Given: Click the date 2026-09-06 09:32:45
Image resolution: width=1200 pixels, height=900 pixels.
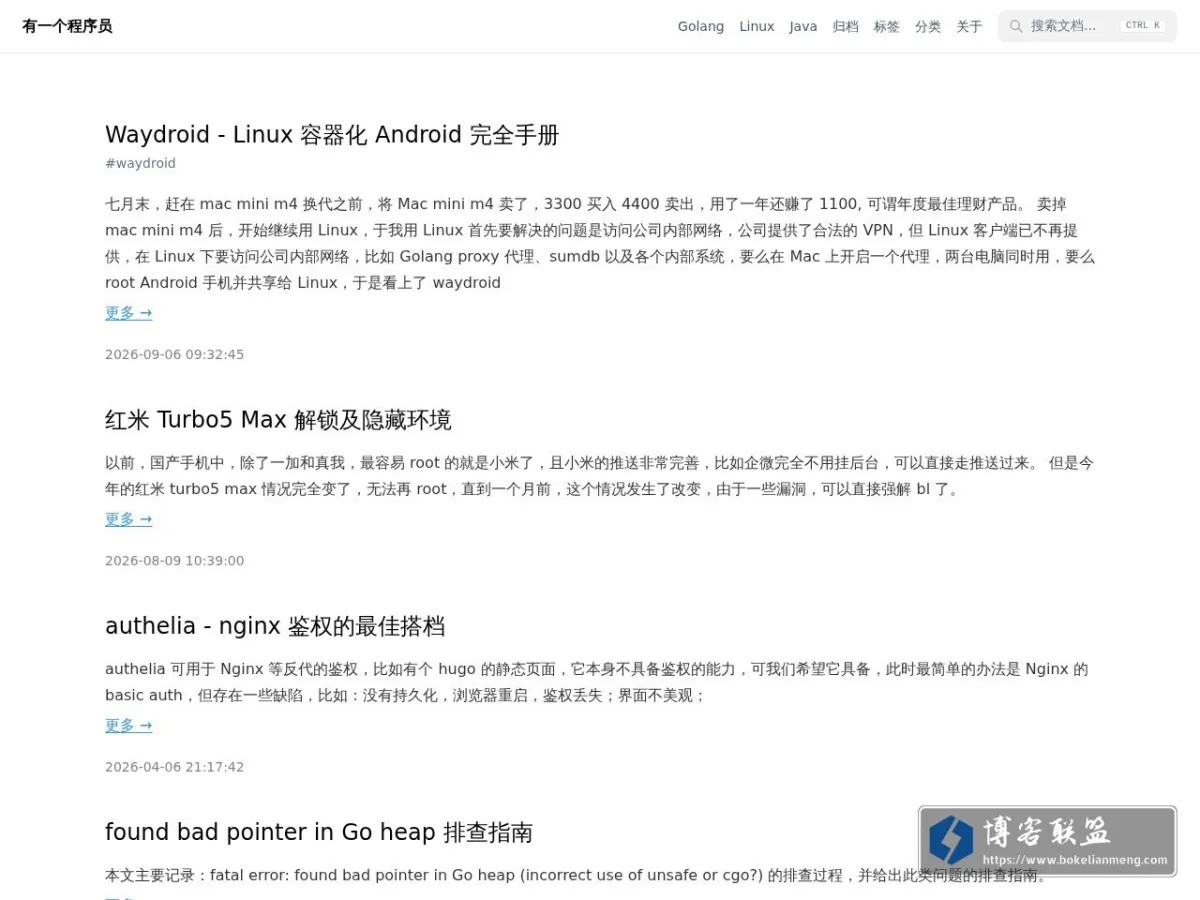Looking at the screenshot, I should 174,354.
